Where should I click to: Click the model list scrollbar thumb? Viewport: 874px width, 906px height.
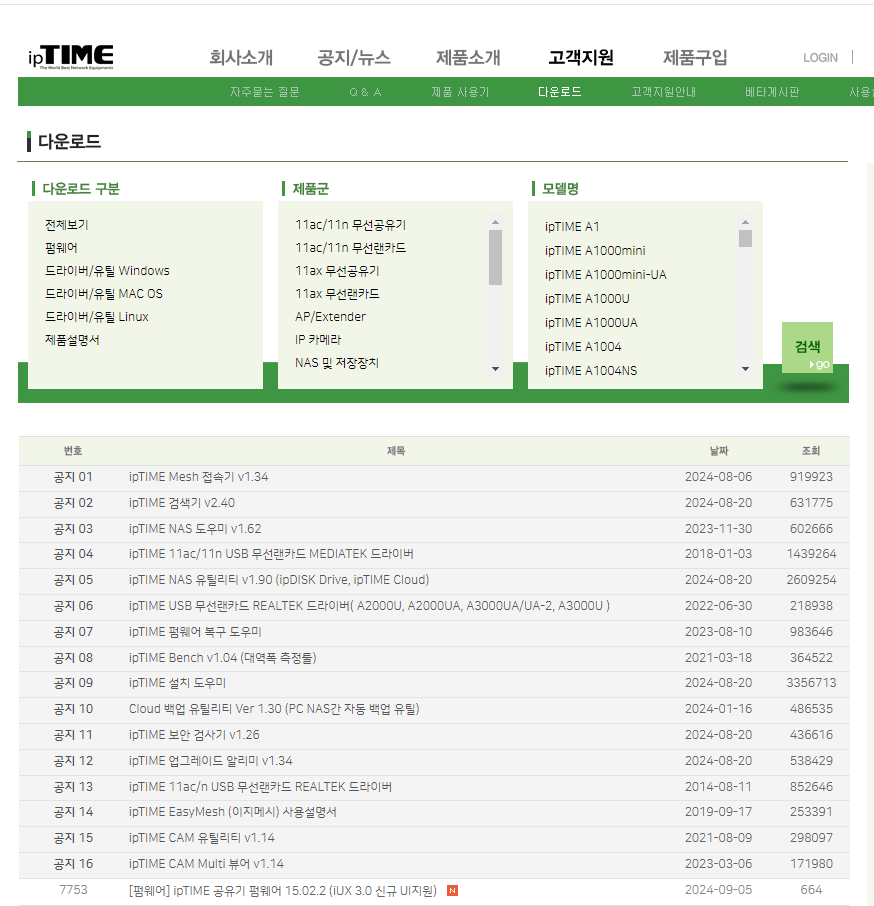click(745, 239)
